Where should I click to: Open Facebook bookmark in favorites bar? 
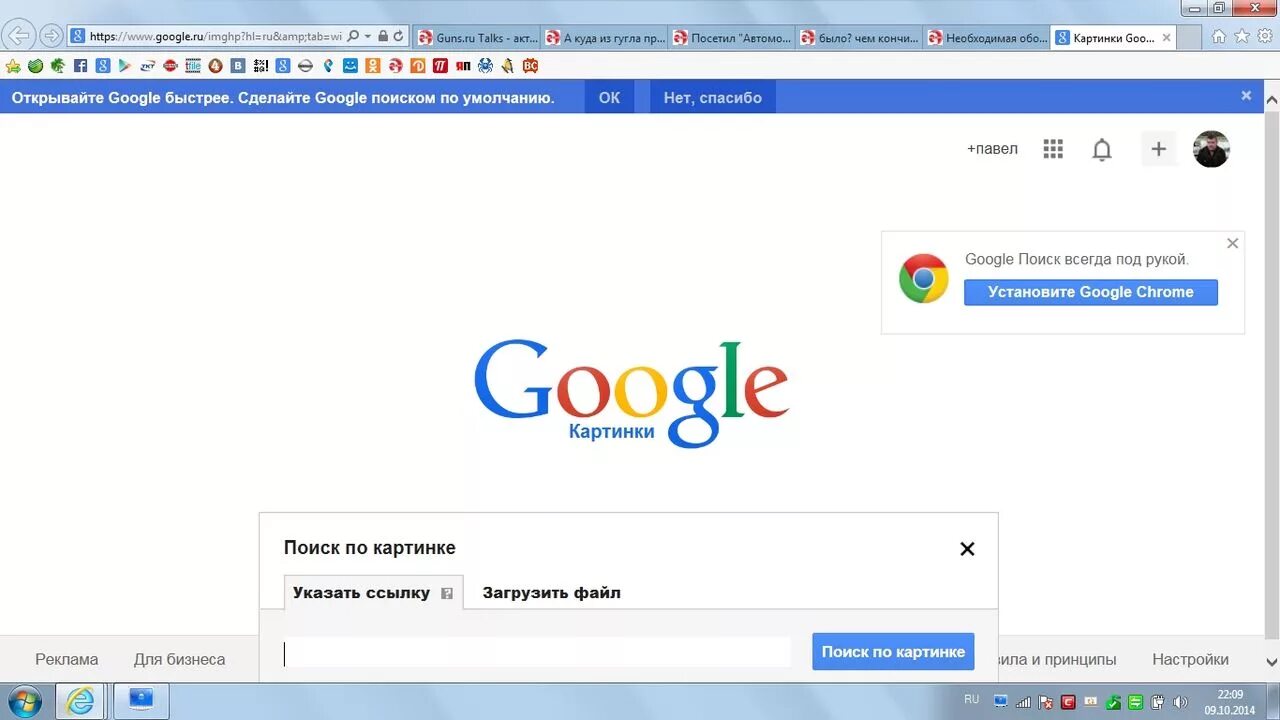pos(80,66)
